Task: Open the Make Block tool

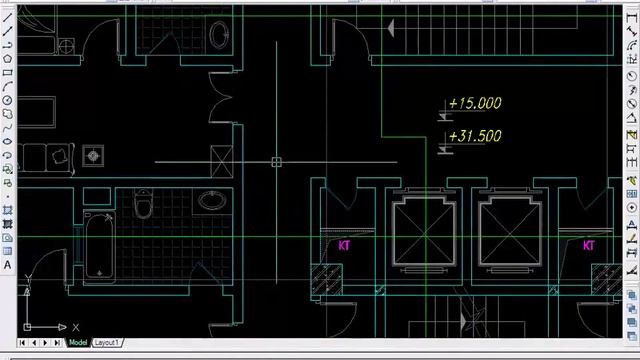Action: [7, 183]
